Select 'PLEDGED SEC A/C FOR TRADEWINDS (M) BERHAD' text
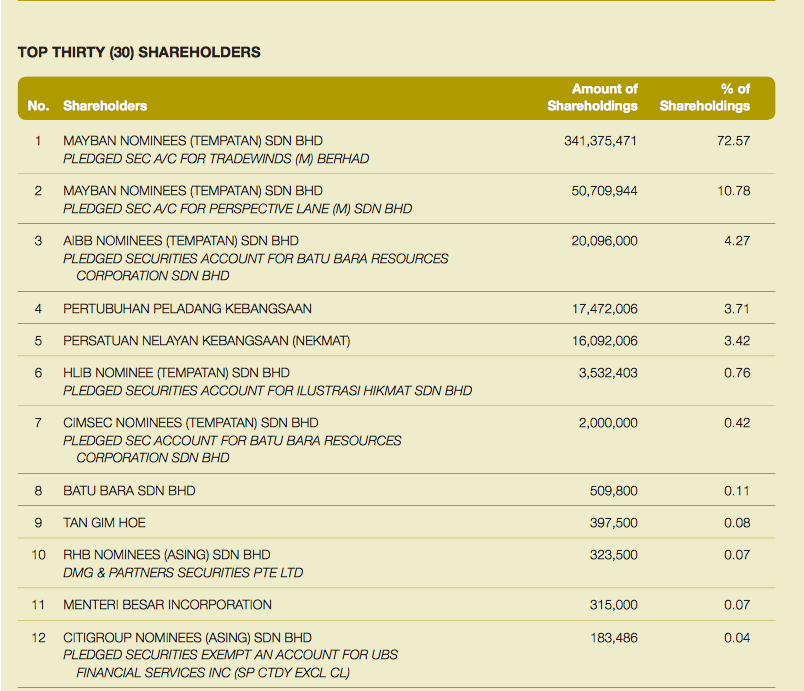 (x=216, y=158)
